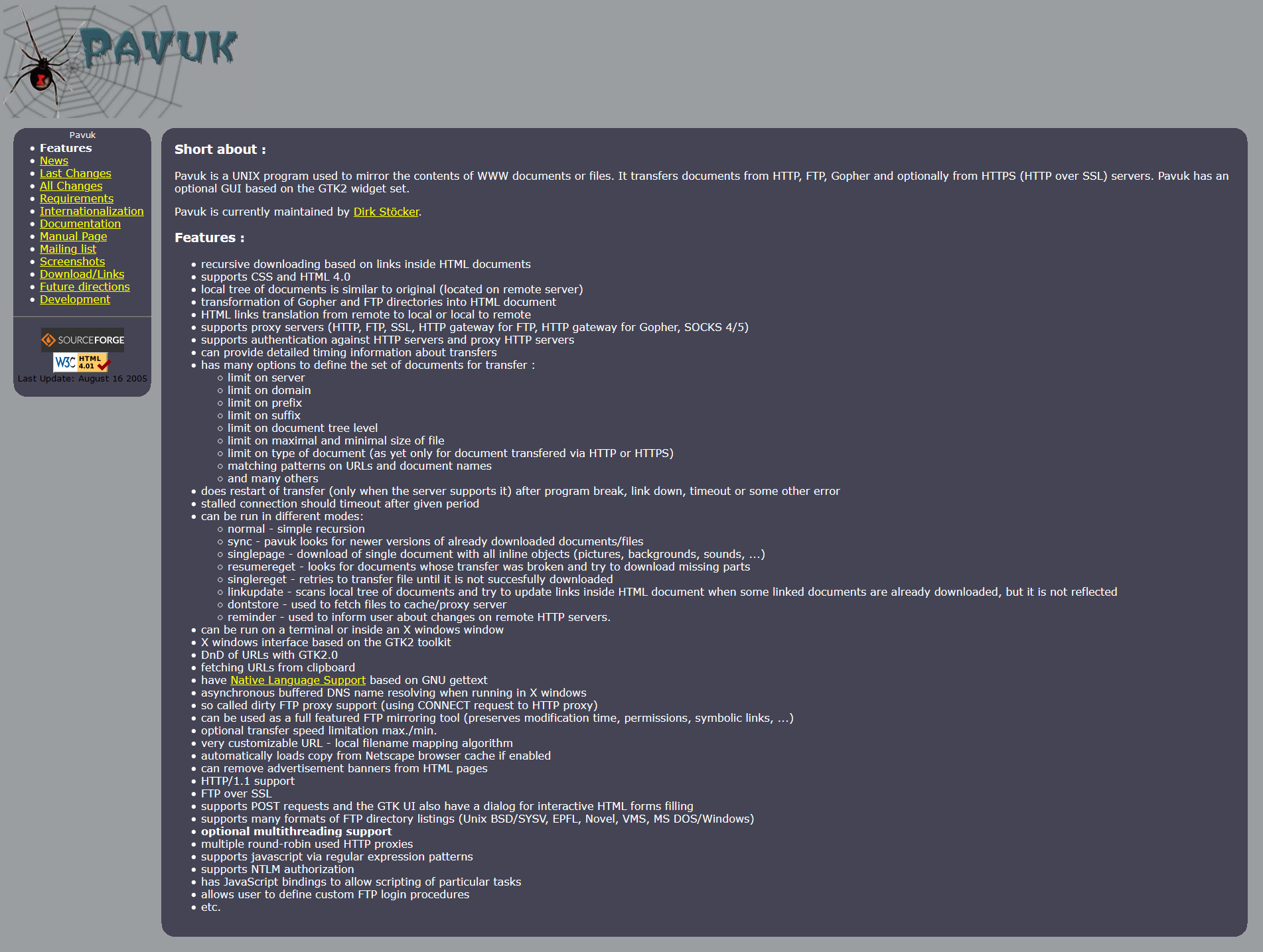Show the Manual Page
This screenshot has height=952, width=1263.
point(73,236)
